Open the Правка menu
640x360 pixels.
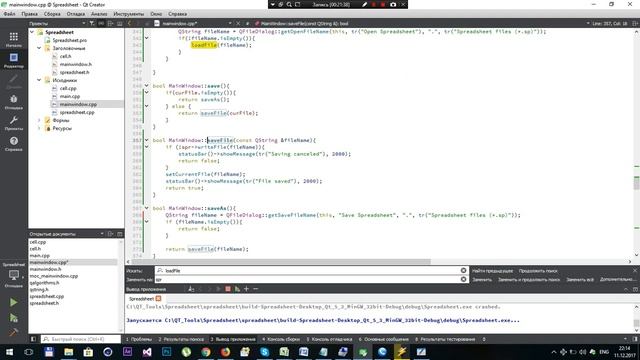pos(29,14)
